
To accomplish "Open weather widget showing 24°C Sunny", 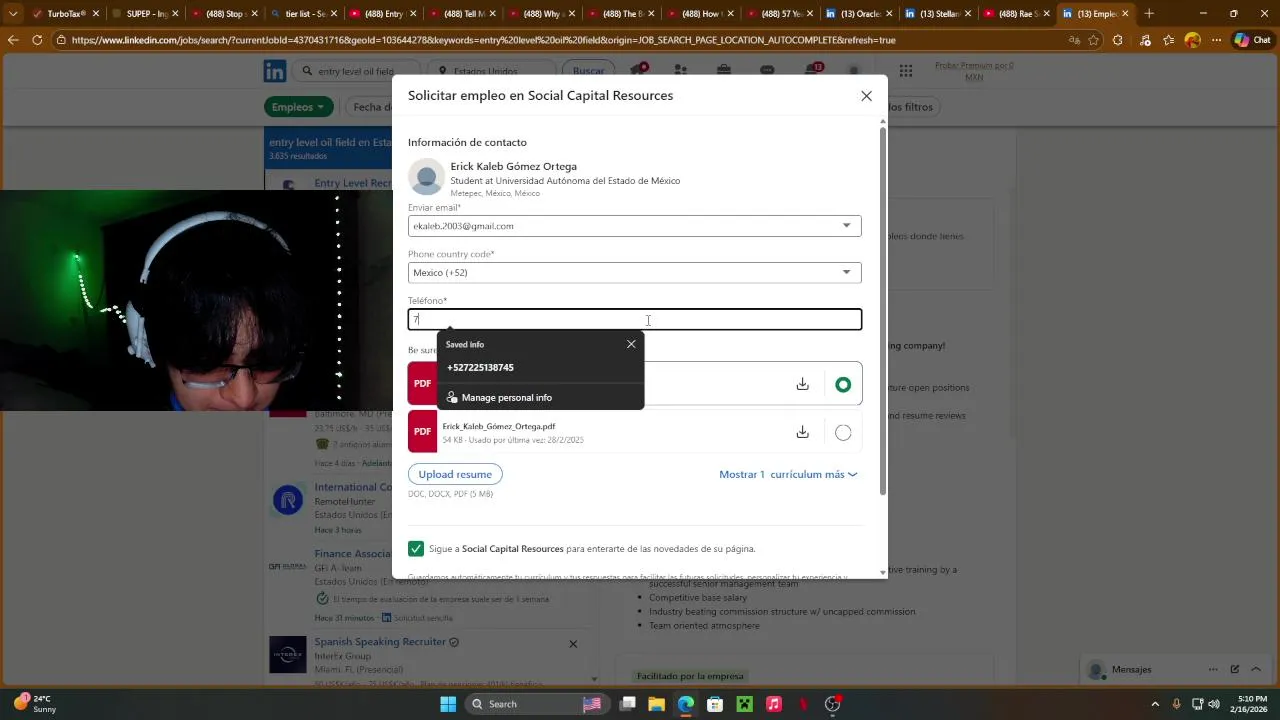I will click(x=34, y=704).
